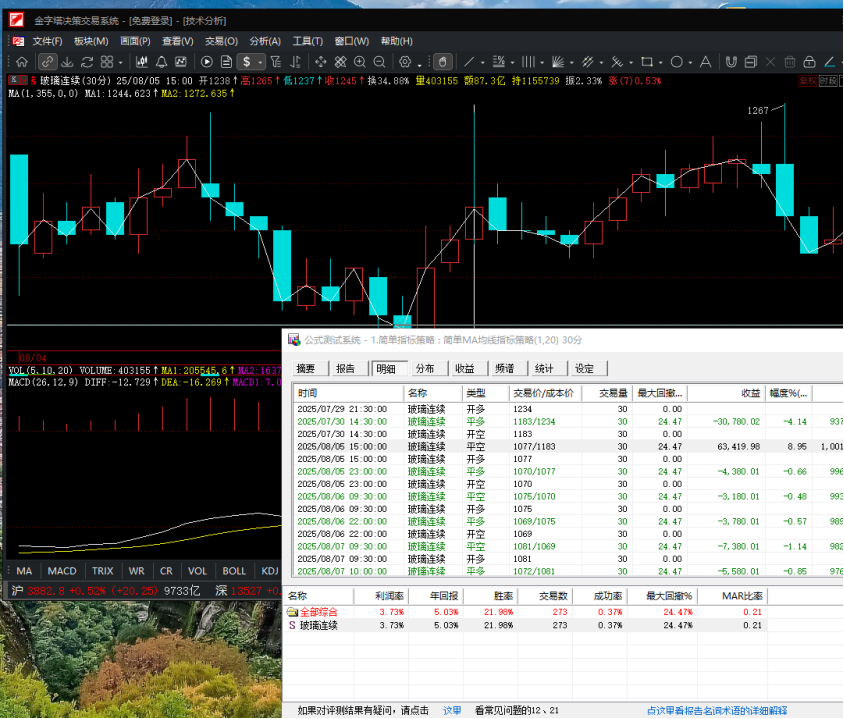844x719 pixels.
Task: Toggle the hand pan tool
Action: 441,62
